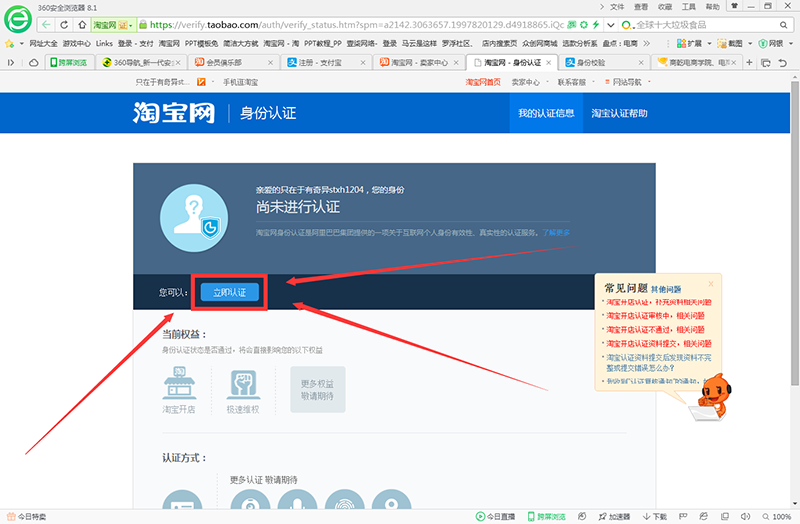Image resolution: width=800 pixels, height=524 pixels.
Task: Switch to the 会员俱乐部 tab
Action: coord(233,62)
